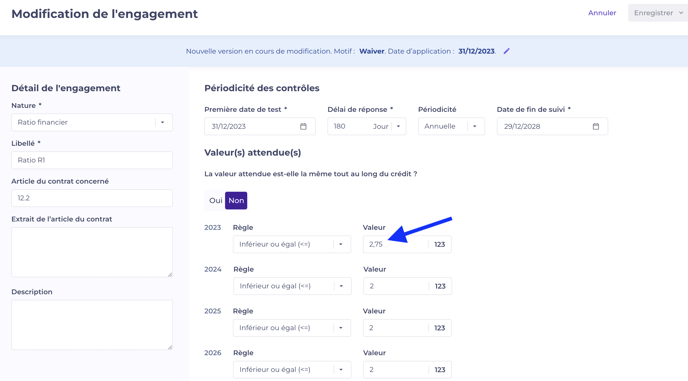Open calendar for Date de fin de suivi
The height and width of the screenshot is (381, 688).
click(x=595, y=126)
